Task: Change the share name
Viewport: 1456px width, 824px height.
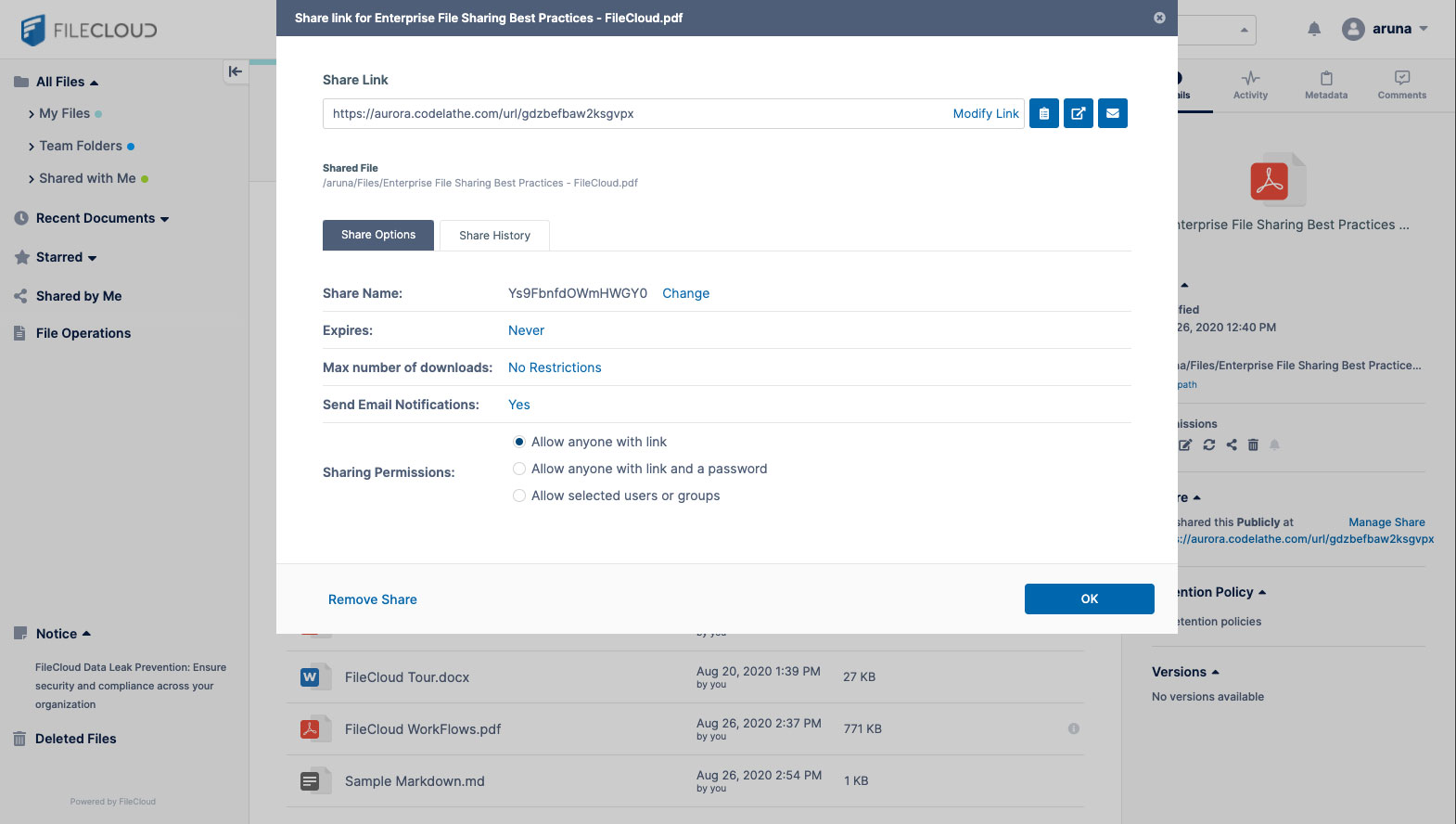Action: (x=685, y=293)
